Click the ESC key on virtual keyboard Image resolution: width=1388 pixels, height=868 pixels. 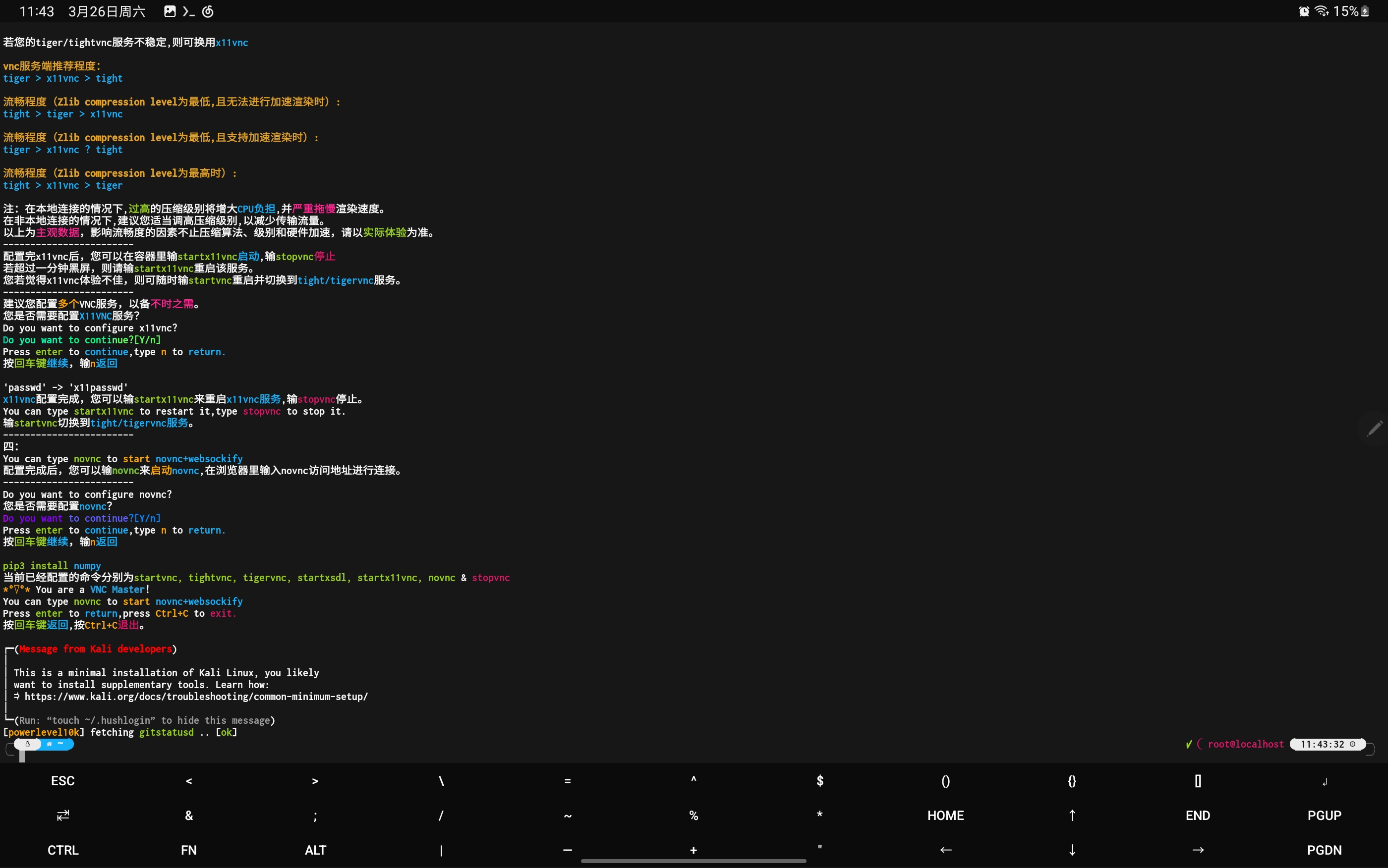point(63,780)
